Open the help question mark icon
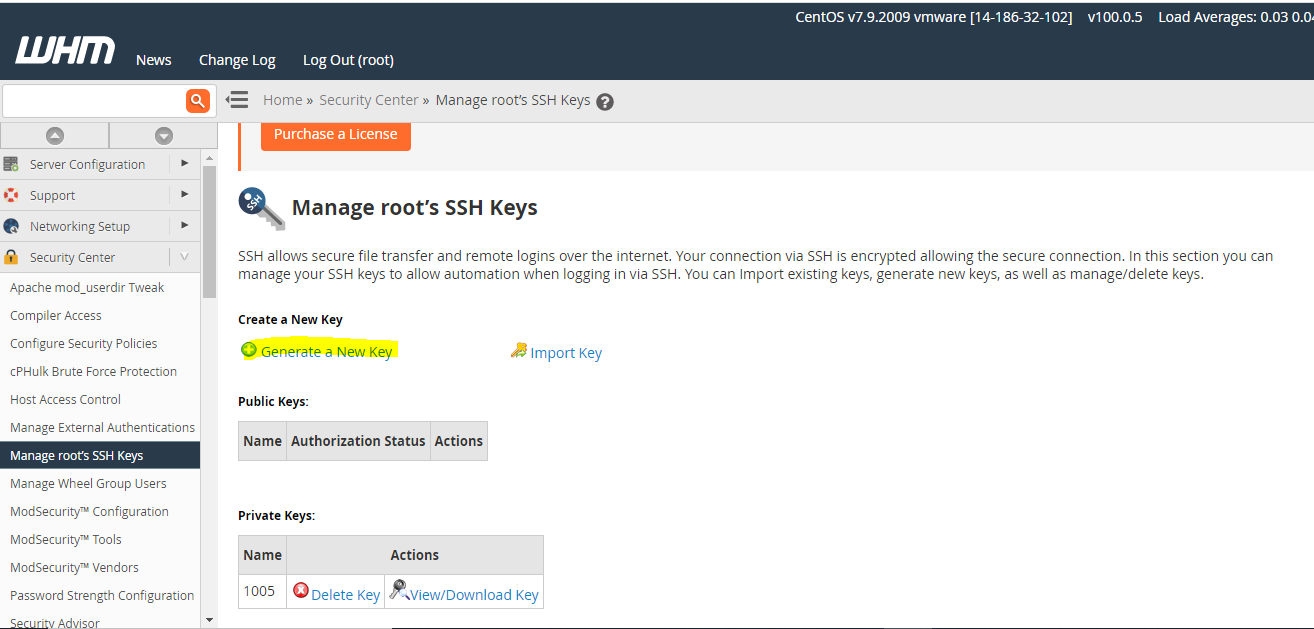Image resolution: width=1314 pixels, height=629 pixels. coord(604,101)
